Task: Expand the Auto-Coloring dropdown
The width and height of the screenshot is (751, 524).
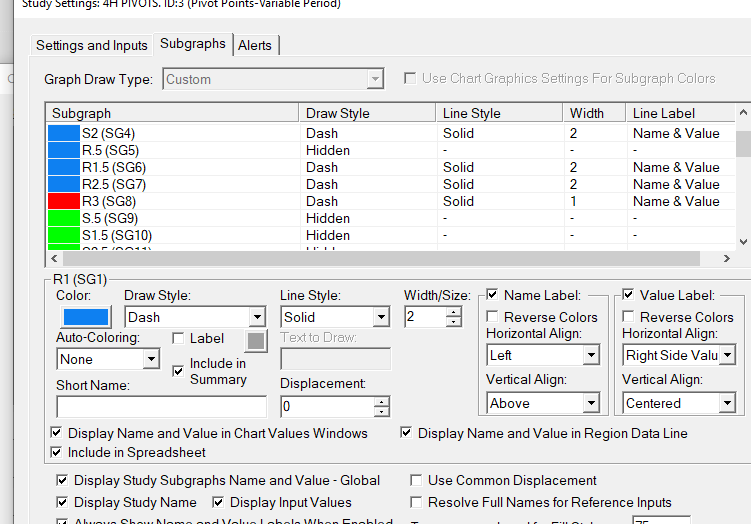Action: coord(152,359)
